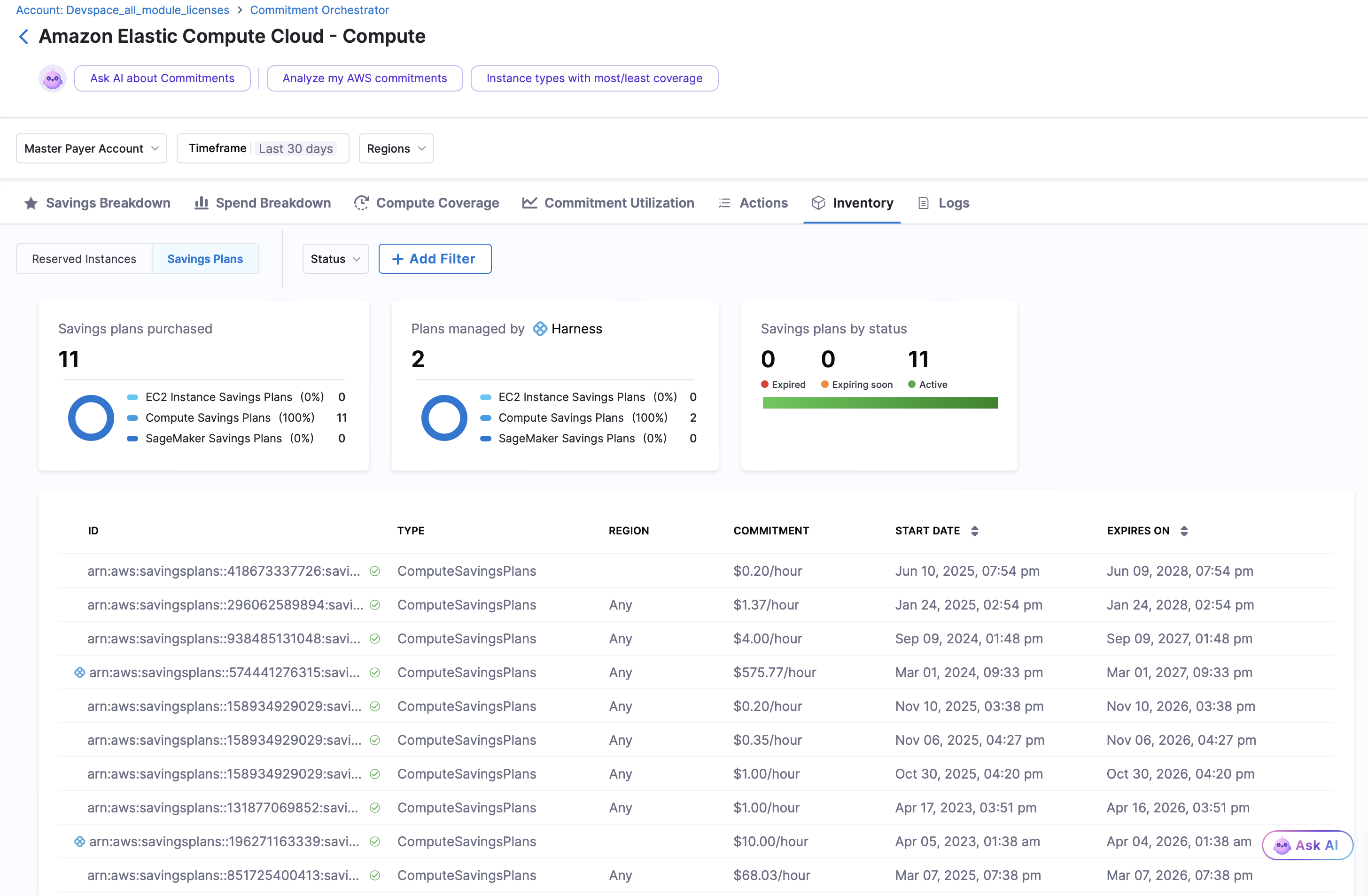Image resolution: width=1368 pixels, height=896 pixels.
Task: Open Commitment Orchestrator breadcrumb link
Action: 319,10
